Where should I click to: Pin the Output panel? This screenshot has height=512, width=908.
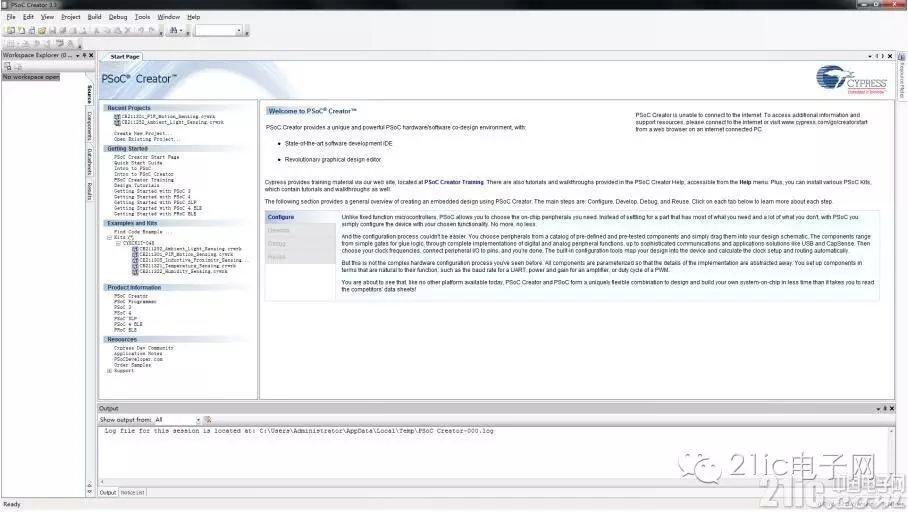point(885,408)
